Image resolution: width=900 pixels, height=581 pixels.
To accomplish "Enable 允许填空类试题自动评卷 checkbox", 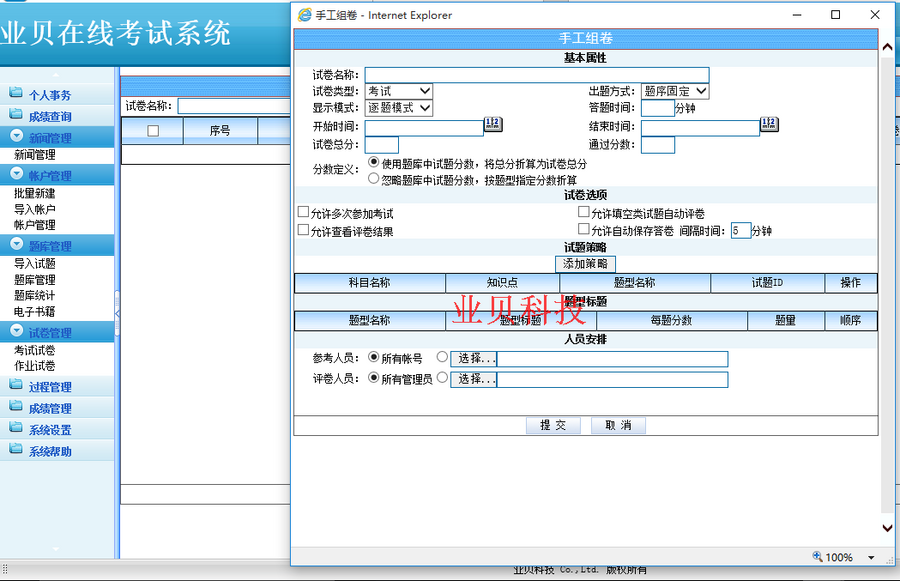I will [x=584, y=212].
